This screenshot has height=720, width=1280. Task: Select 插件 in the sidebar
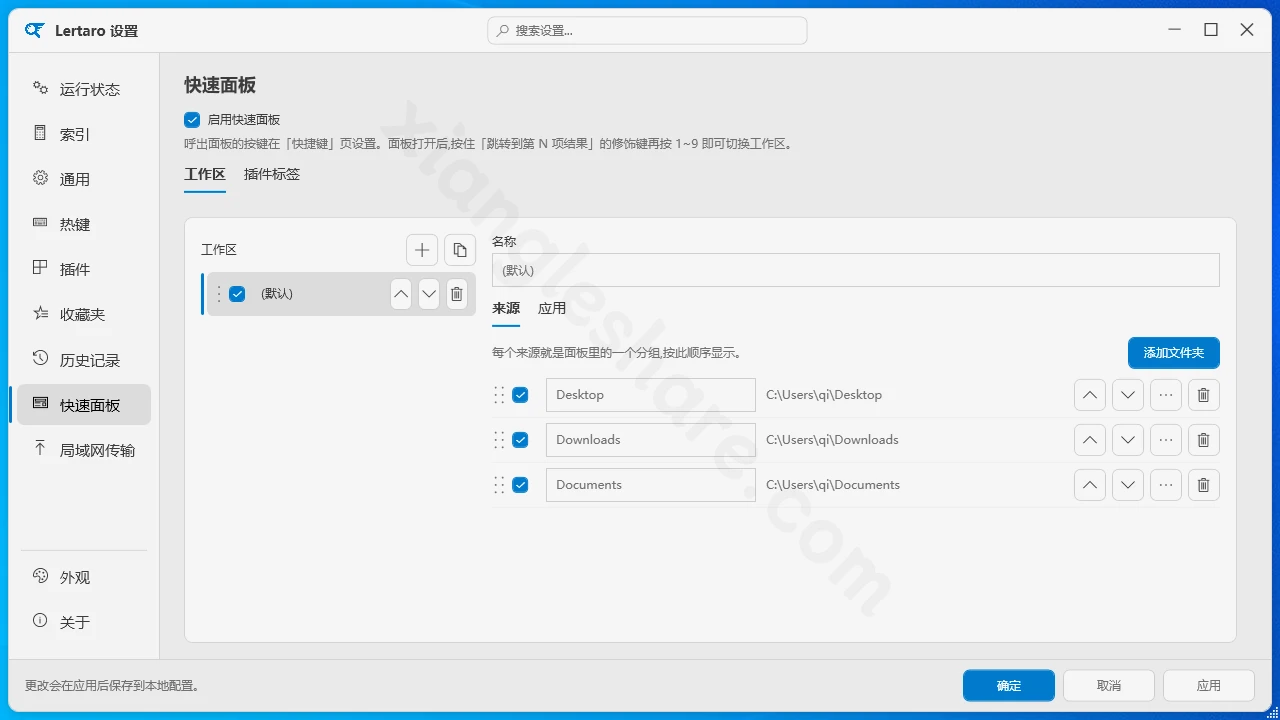tap(84, 269)
